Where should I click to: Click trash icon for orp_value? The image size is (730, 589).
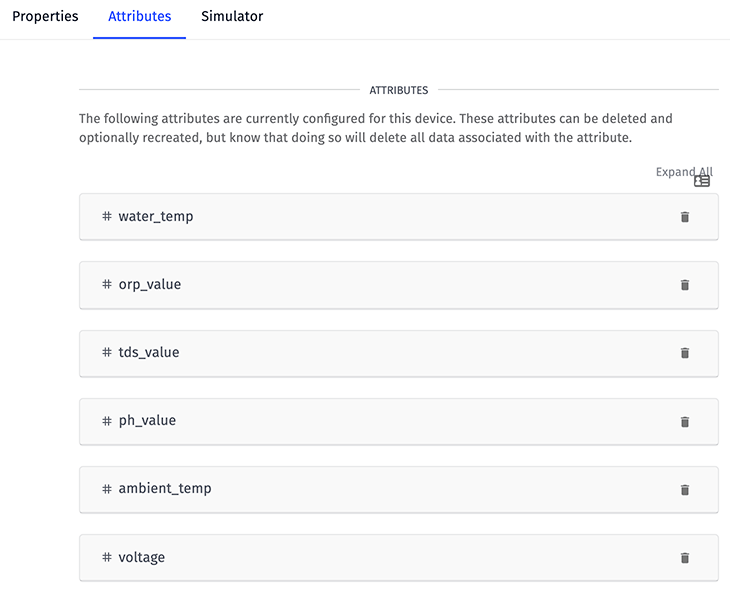tap(685, 285)
